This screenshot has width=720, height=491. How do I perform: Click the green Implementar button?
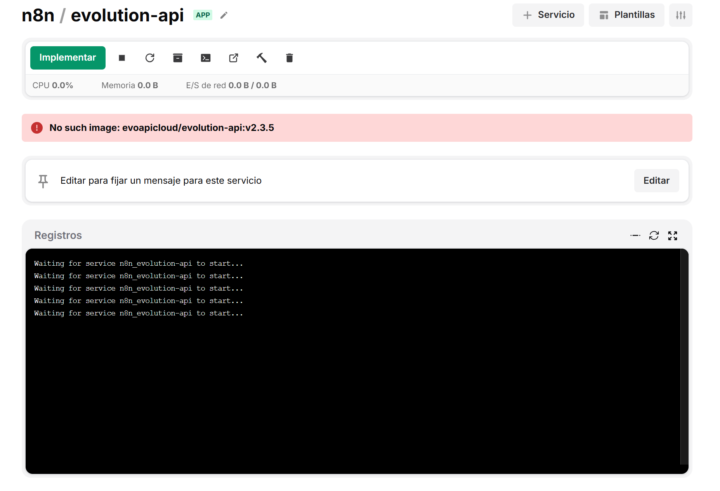68,57
